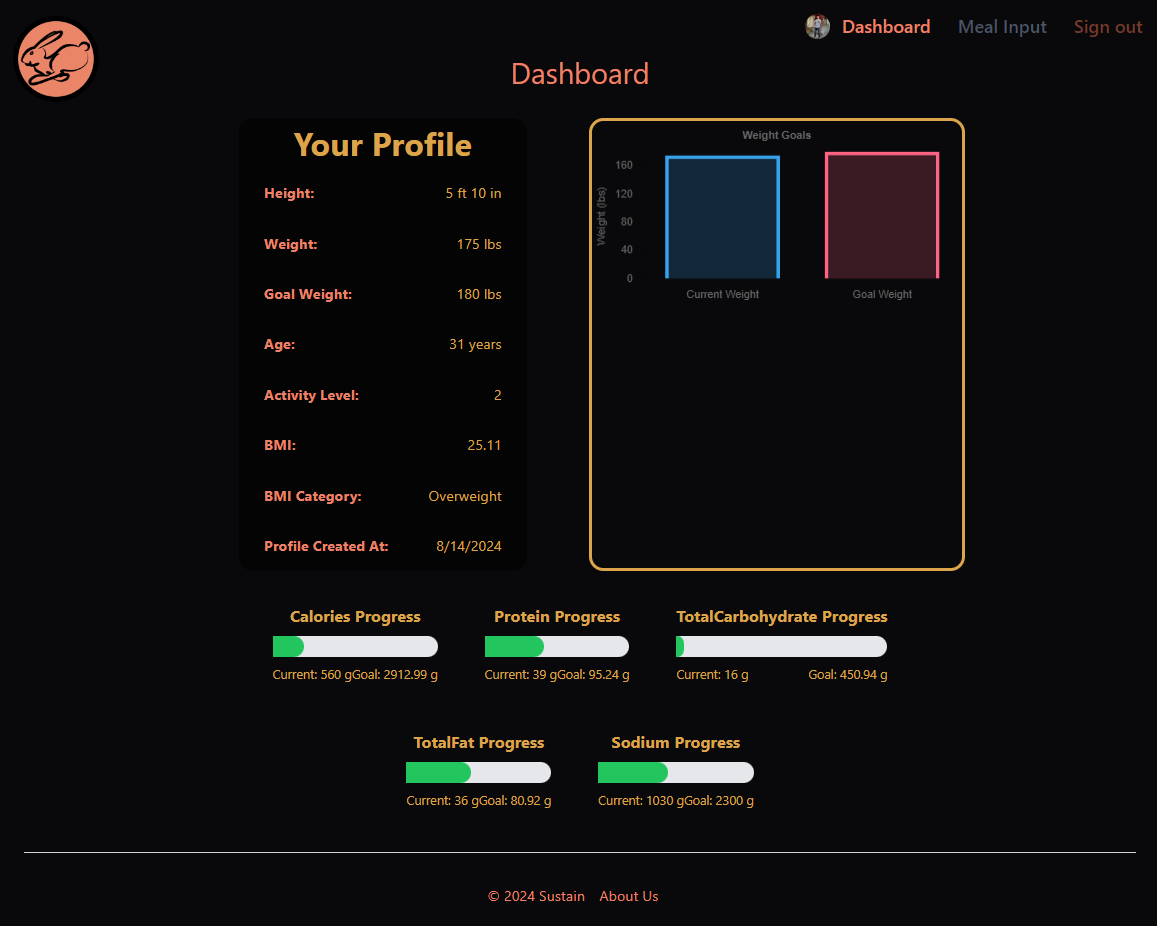Open the About Us page
This screenshot has width=1157, height=926.
(x=628, y=896)
